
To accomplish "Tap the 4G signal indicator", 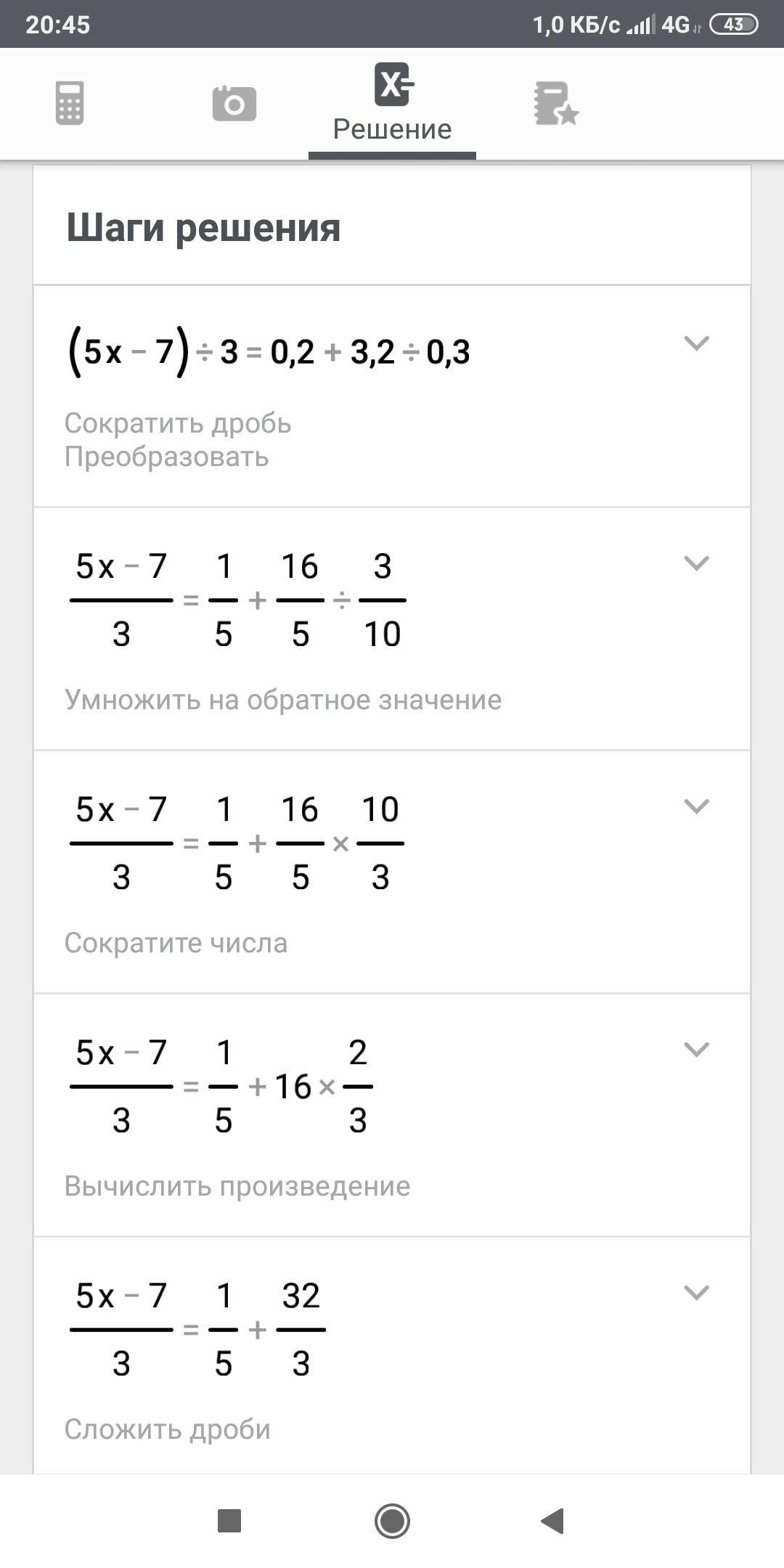I will 675,25.
